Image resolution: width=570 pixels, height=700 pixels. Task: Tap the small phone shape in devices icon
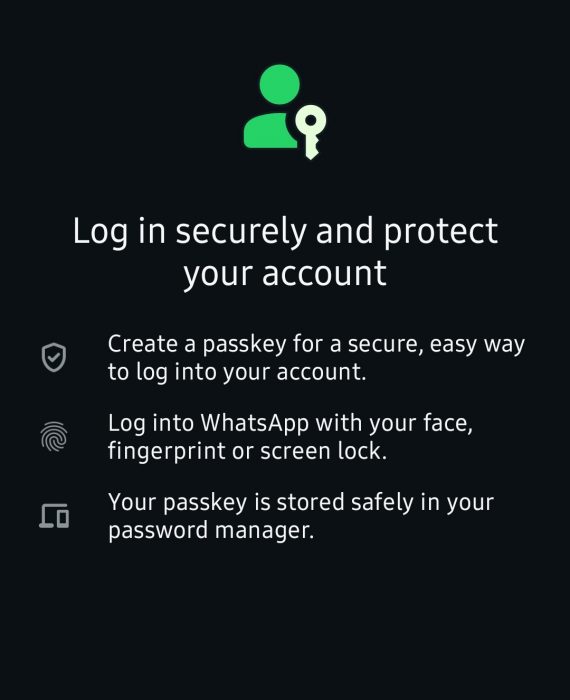(63, 518)
